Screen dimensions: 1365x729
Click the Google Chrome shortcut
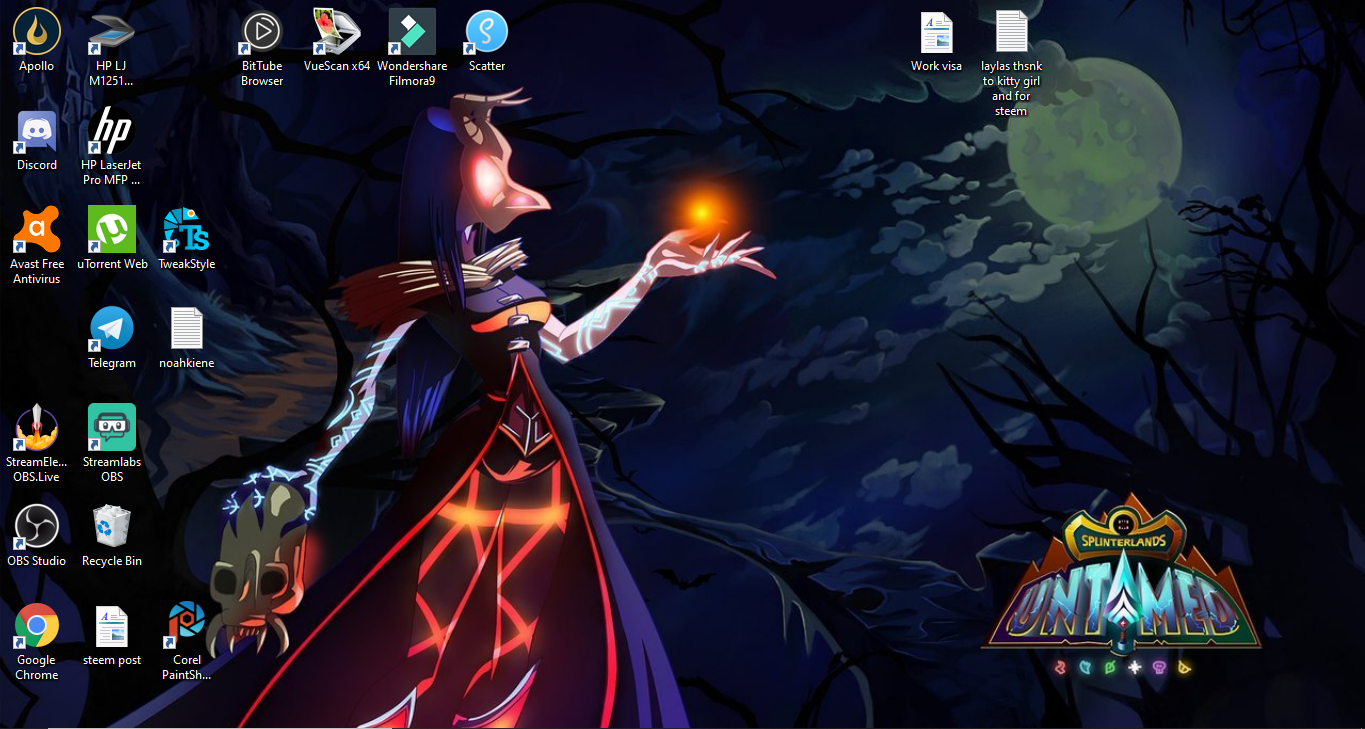pyautogui.click(x=37, y=625)
